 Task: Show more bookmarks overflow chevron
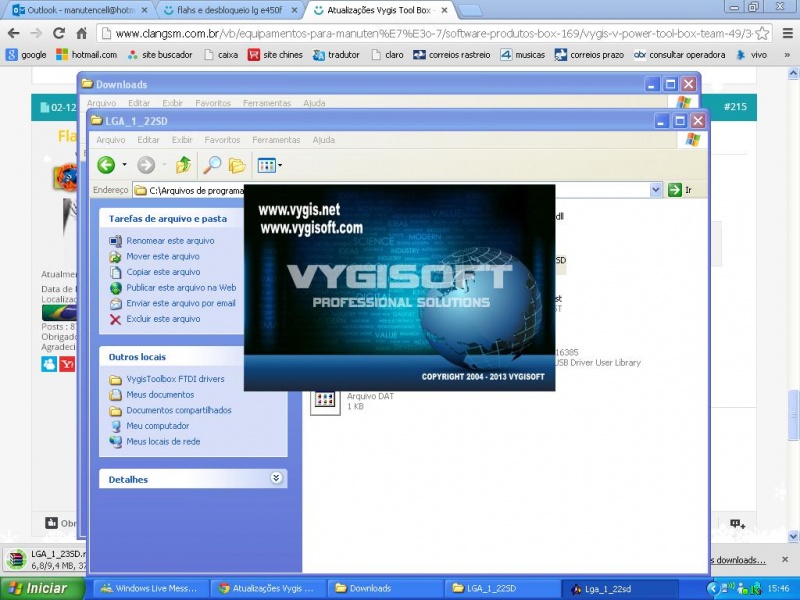coord(787,55)
